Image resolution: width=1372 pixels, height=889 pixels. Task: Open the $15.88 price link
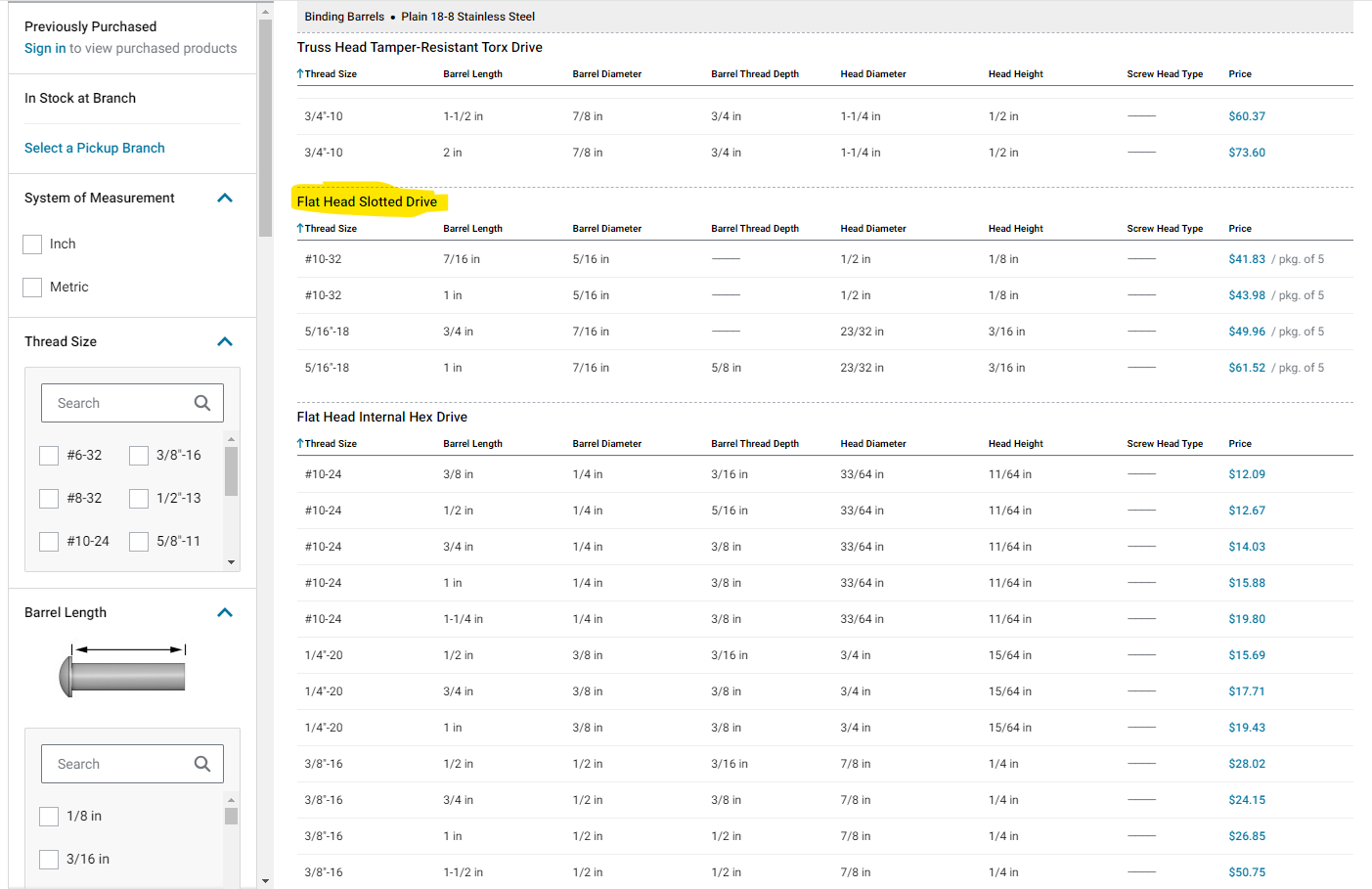click(1247, 583)
